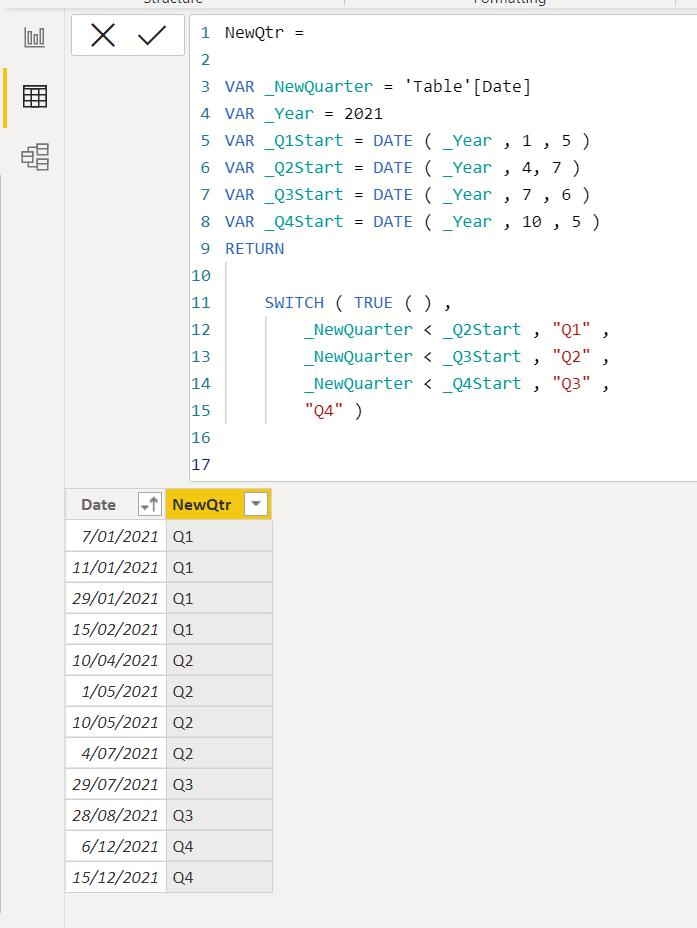Click the 11/01/2021 date cell

116,567
